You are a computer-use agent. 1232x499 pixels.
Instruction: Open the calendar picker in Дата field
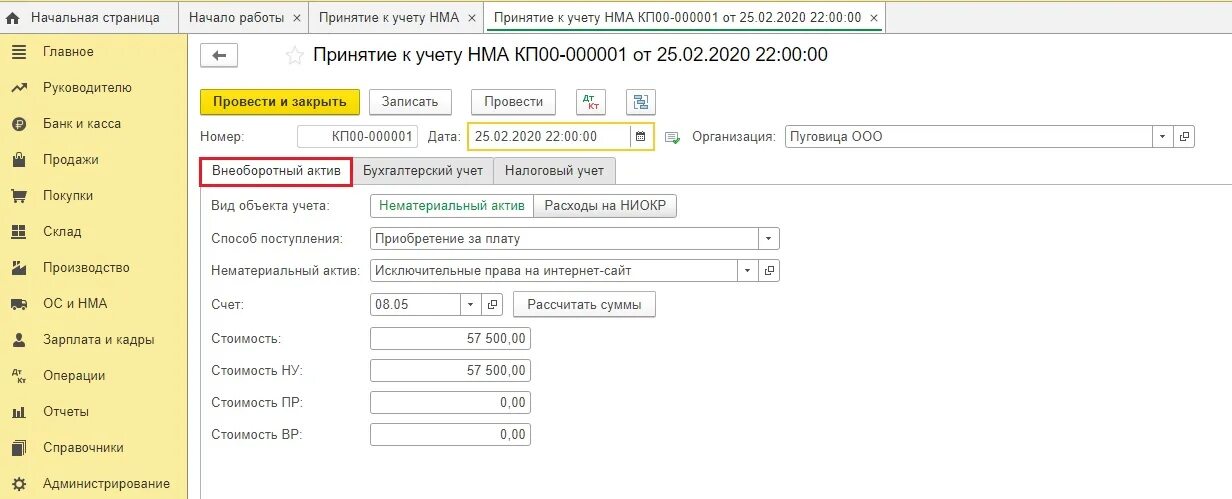(641, 137)
